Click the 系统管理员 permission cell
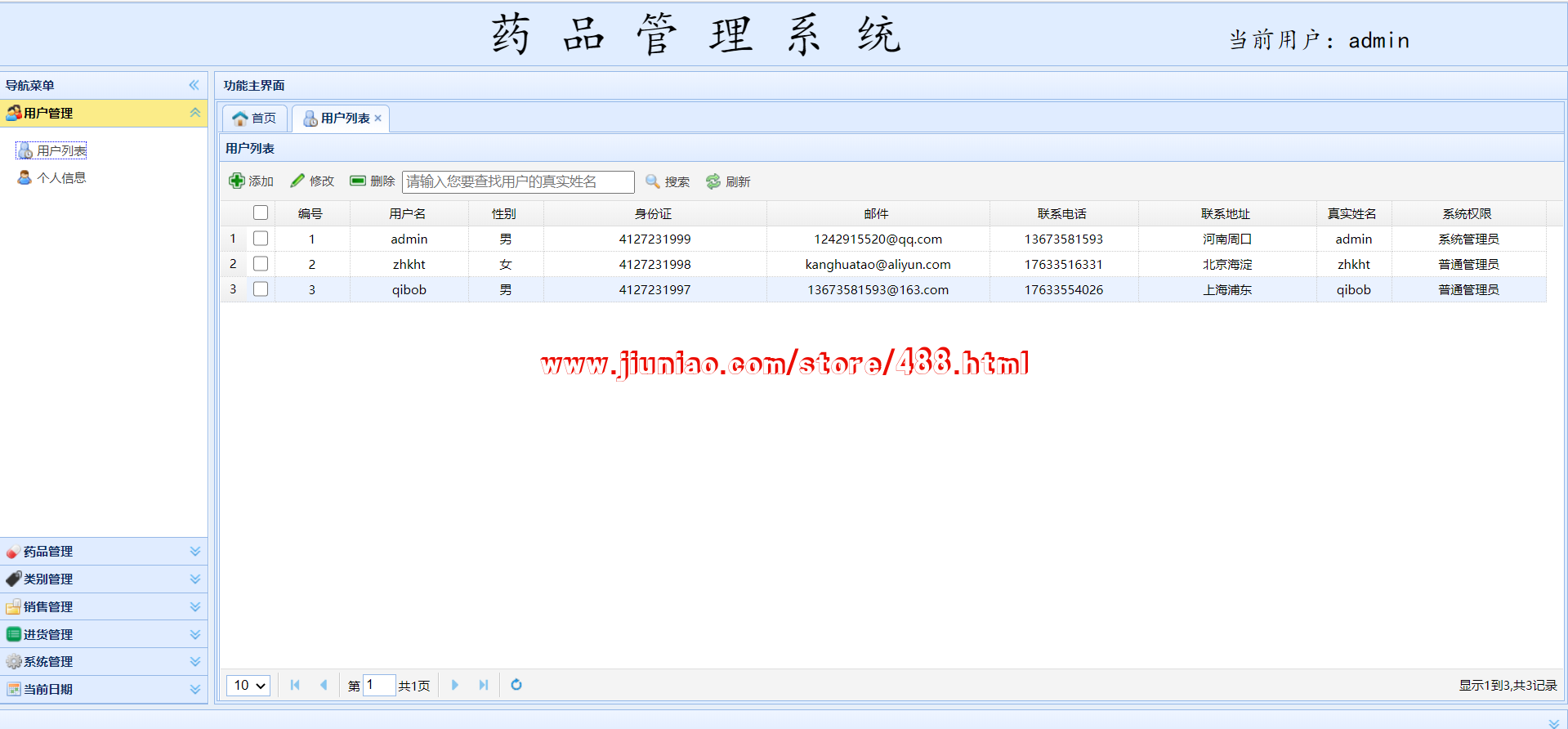The width and height of the screenshot is (1568, 729). pyautogui.click(x=1469, y=239)
